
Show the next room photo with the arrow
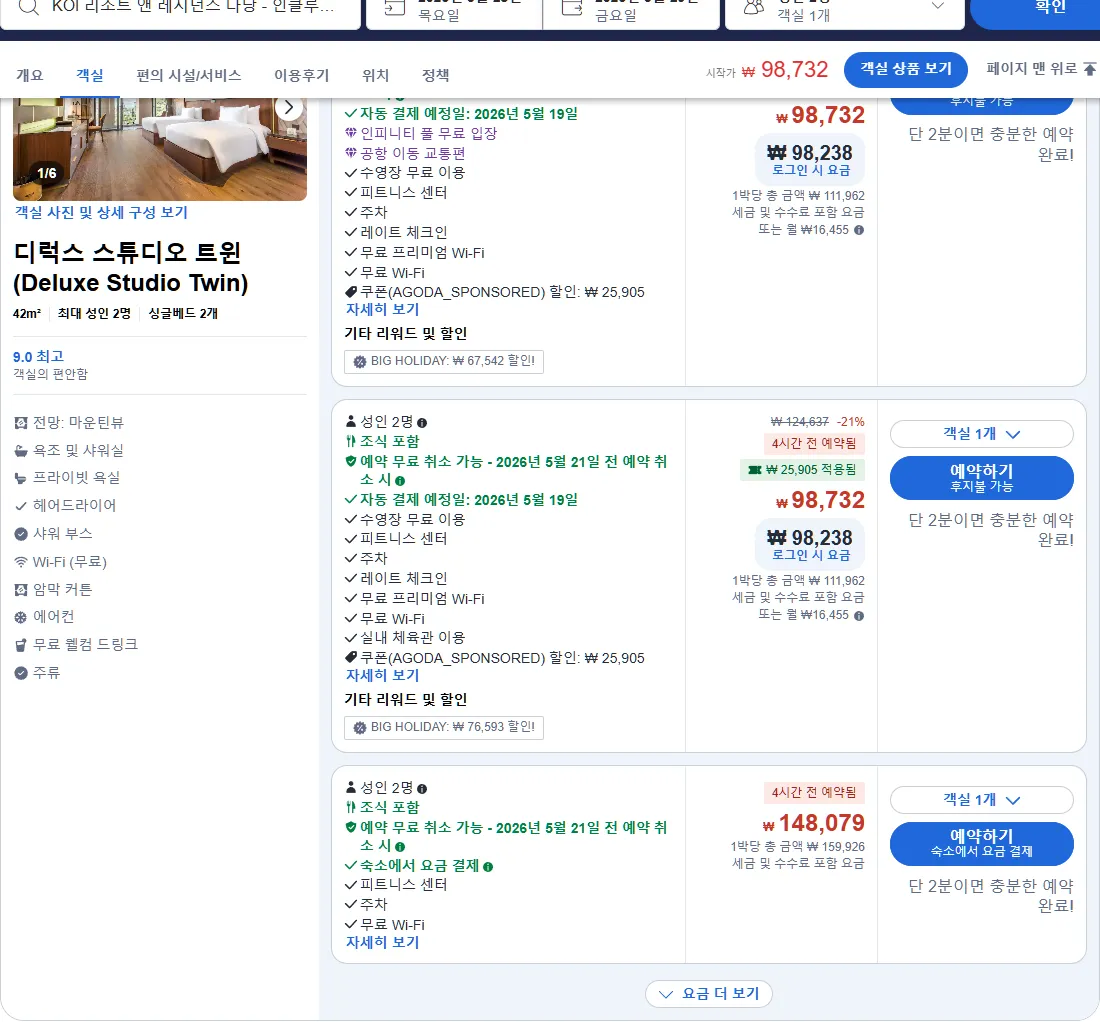point(288,108)
